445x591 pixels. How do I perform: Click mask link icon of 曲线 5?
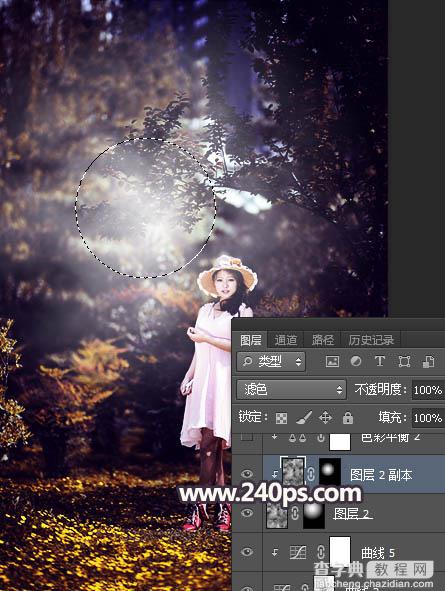[321, 553]
